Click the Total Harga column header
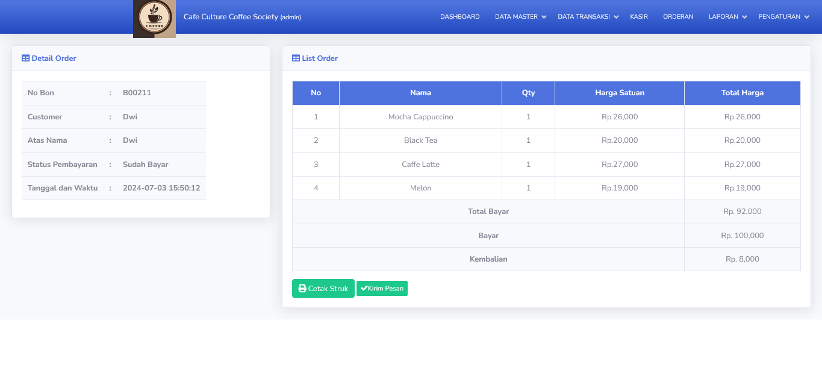 pos(742,93)
